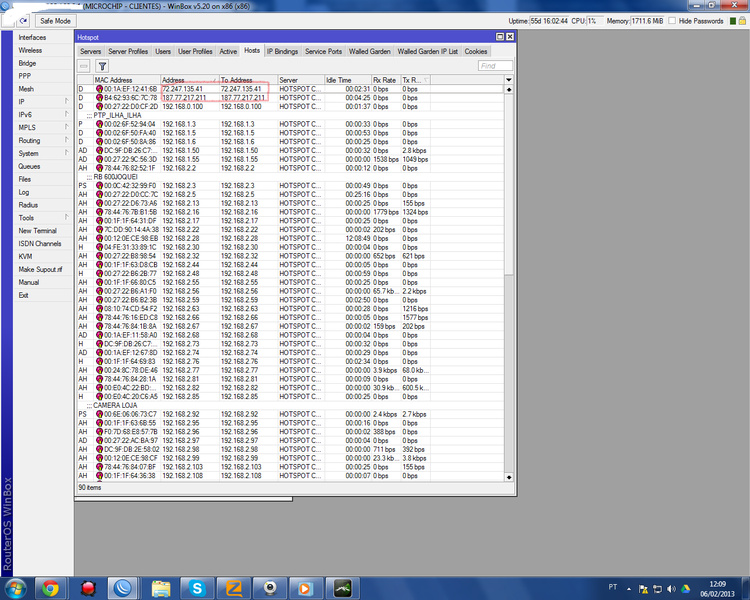Sort by the MAC Address column header
The width and height of the screenshot is (750, 600).
[x=127, y=80]
